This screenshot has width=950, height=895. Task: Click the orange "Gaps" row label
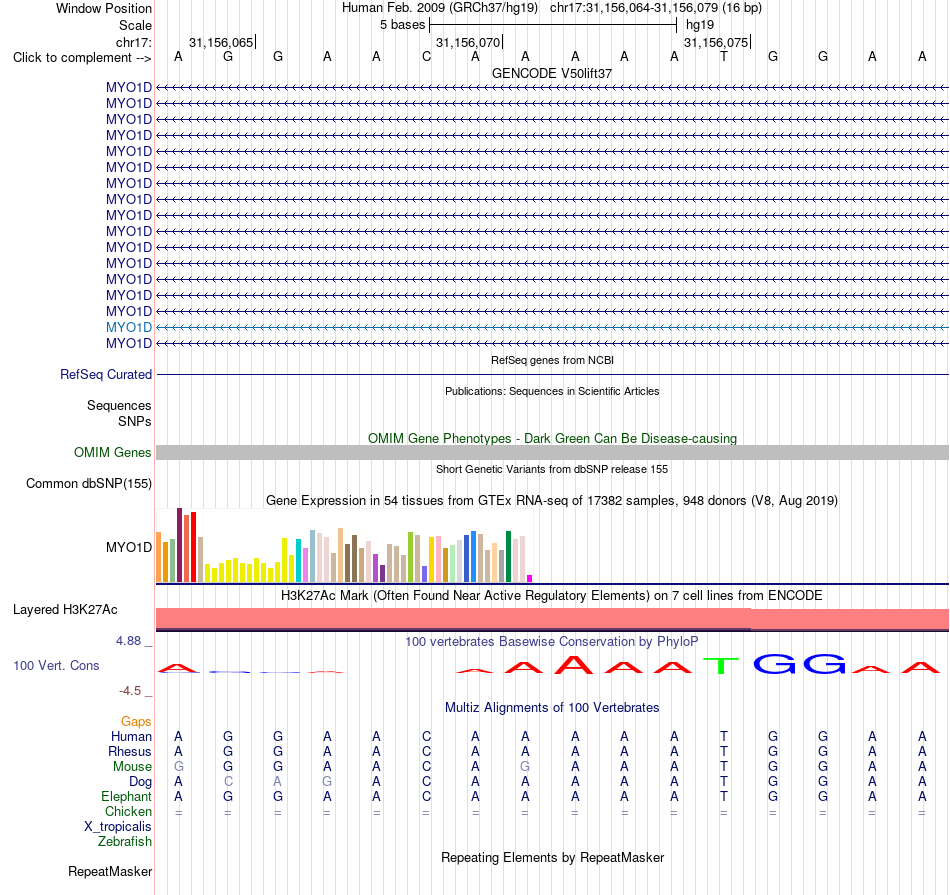[136, 721]
